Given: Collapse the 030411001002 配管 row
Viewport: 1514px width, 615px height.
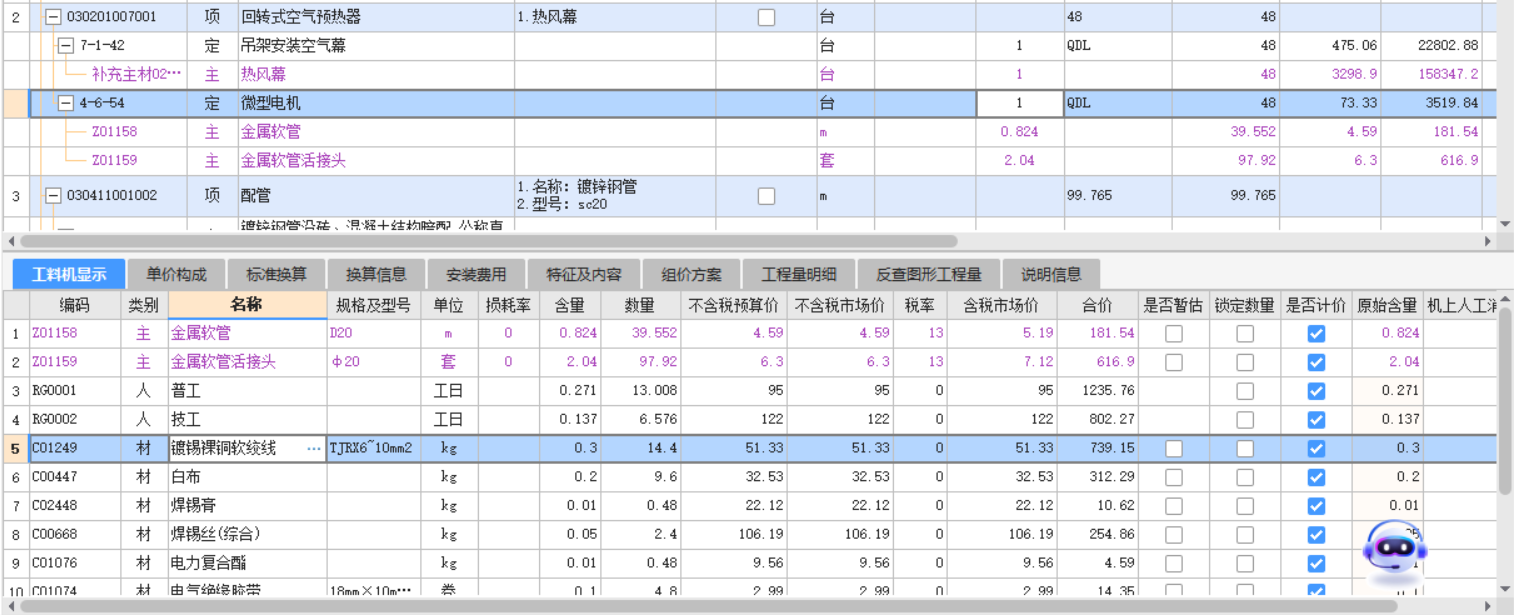Looking at the screenshot, I should coord(53,196).
